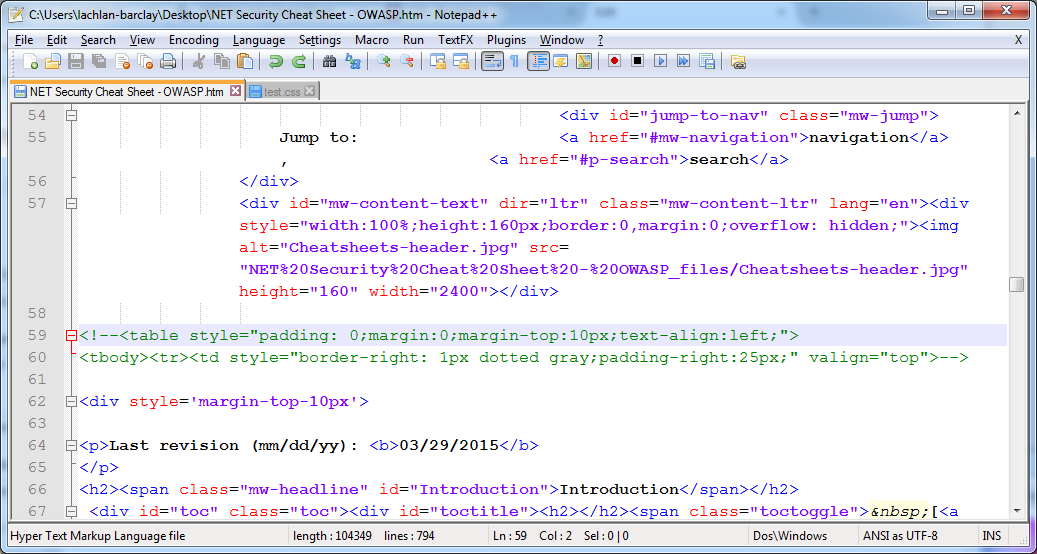Close the NET Security Cheat Sheet tab X
Viewport: 1037px width, 554px height.
pos(234,91)
